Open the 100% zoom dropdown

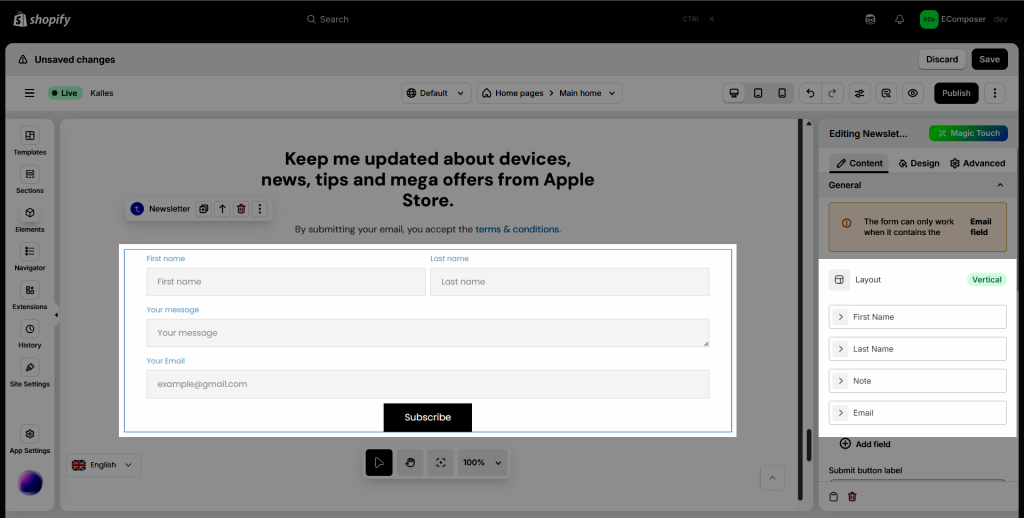click(483, 463)
